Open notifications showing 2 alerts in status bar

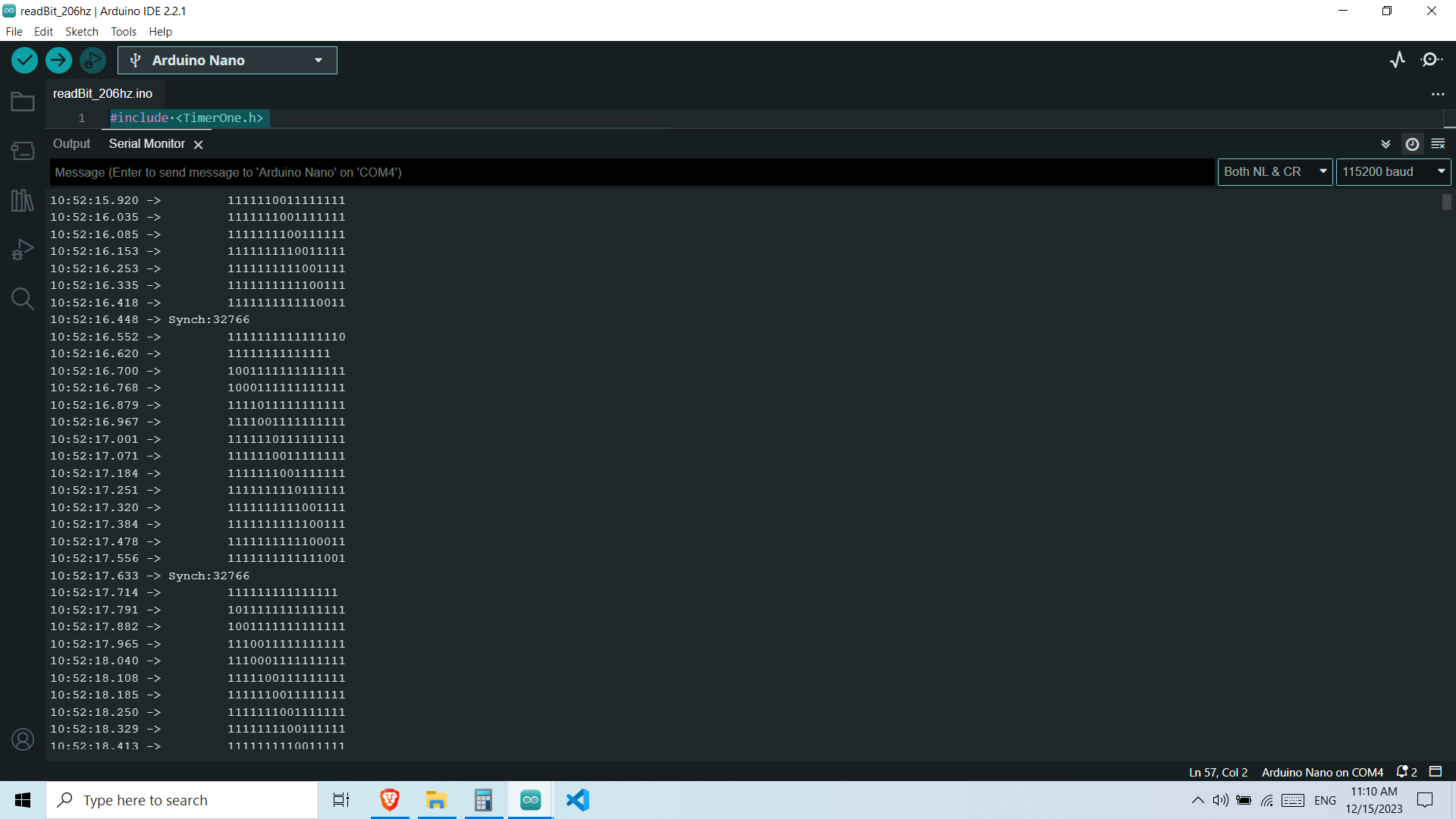coord(1407,771)
